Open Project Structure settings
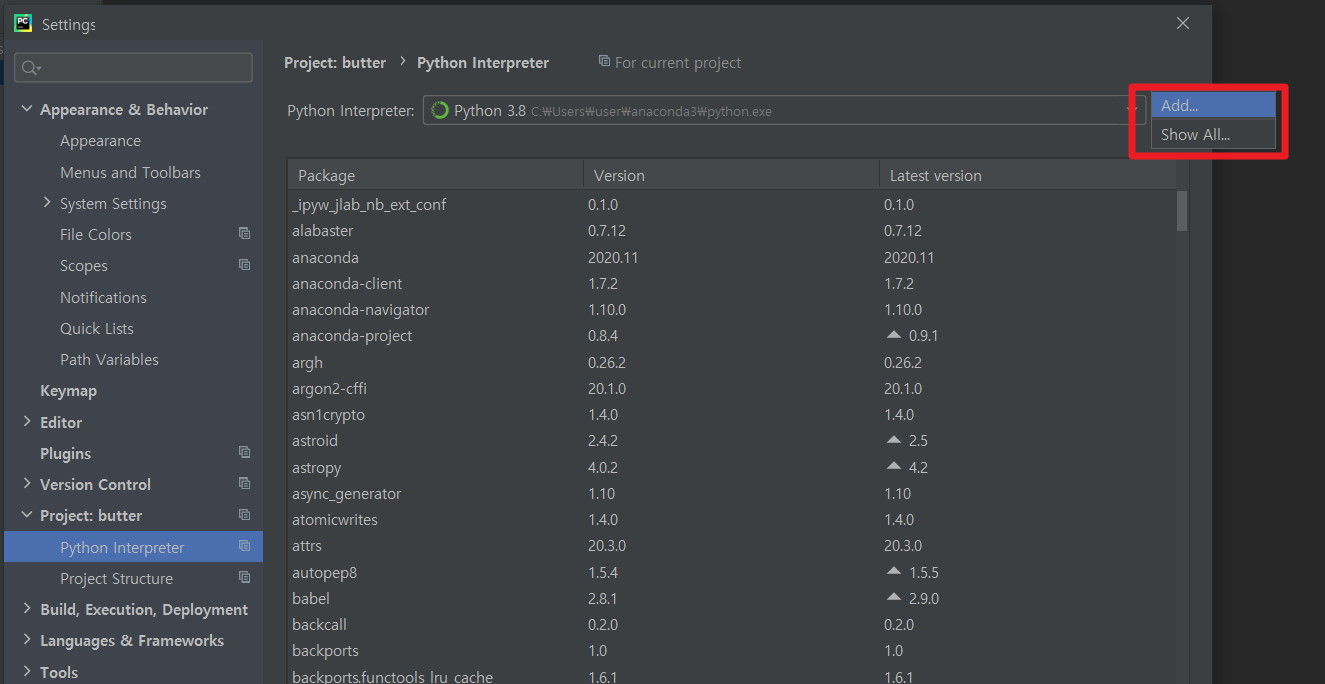The height and width of the screenshot is (684, 1325). 116,578
